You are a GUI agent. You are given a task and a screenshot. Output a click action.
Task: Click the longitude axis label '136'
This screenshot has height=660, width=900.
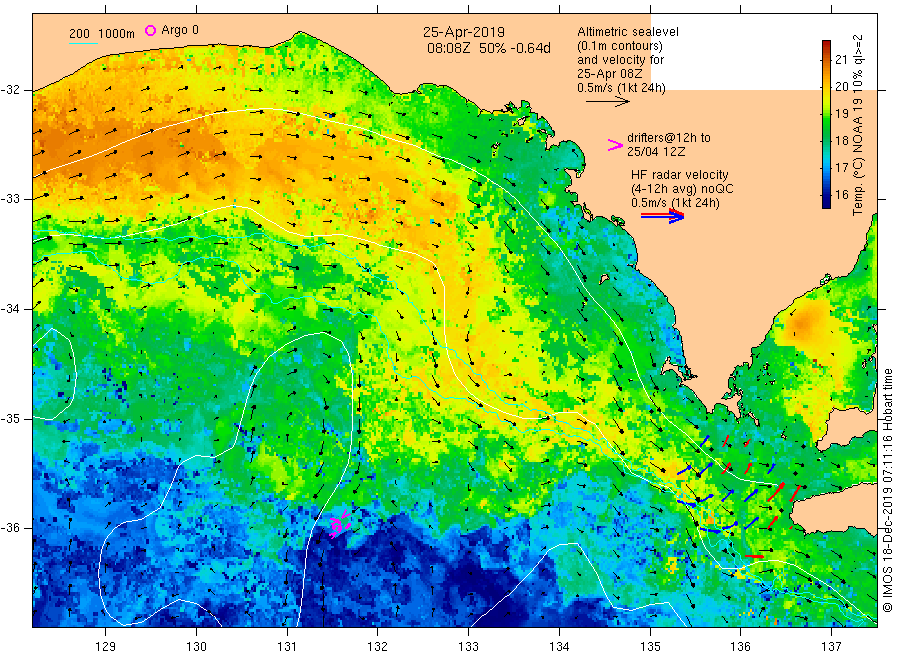(x=740, y=647)
